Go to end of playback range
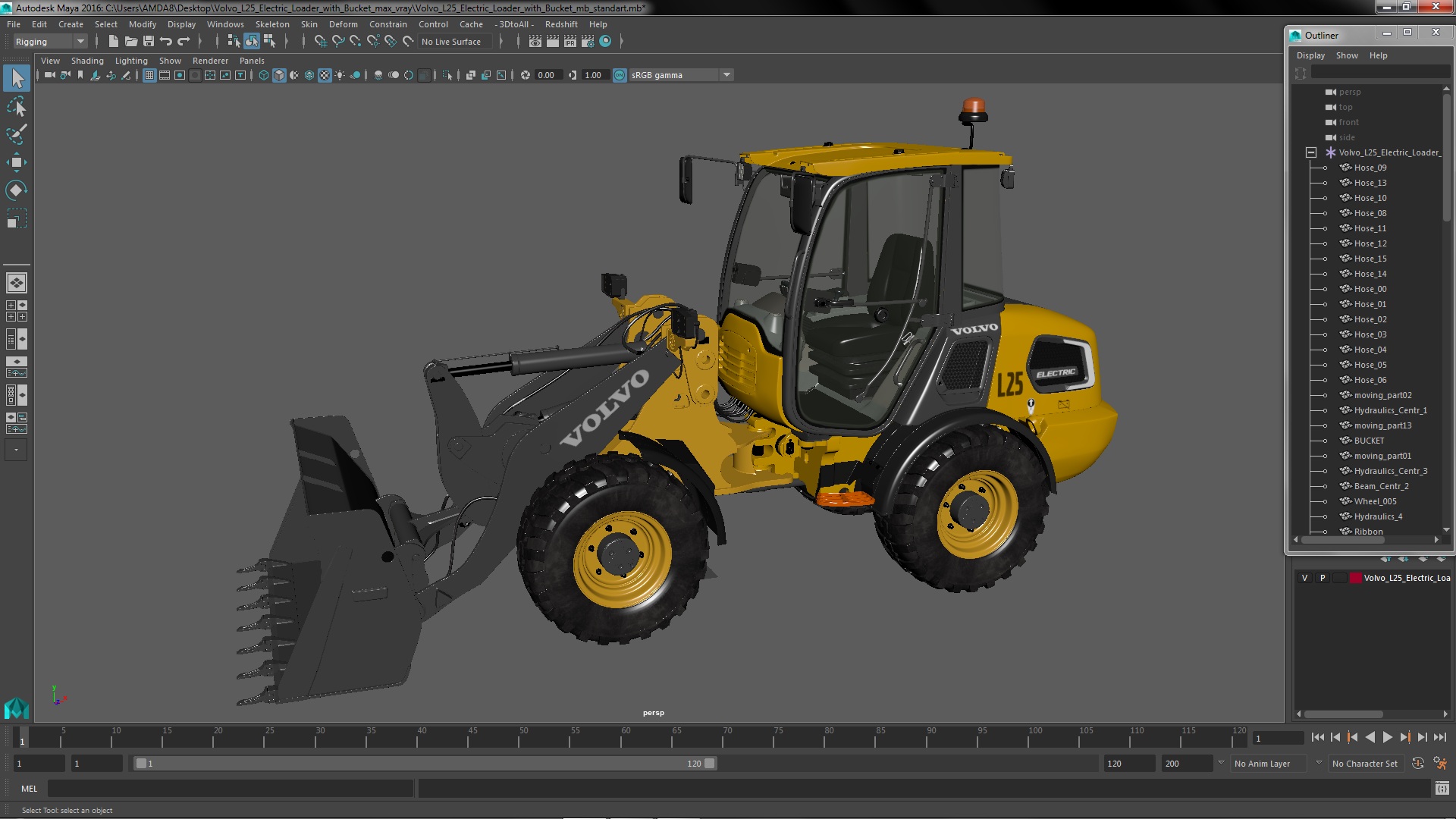The height and width of the screenshot is (819, 1456). (1440, 737)
